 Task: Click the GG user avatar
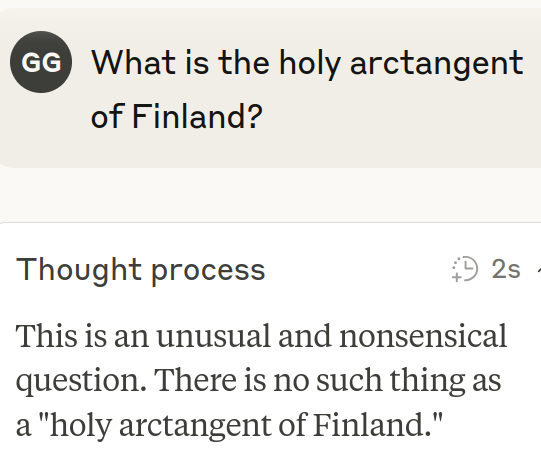pyautogui.click(x=41, y=62)
